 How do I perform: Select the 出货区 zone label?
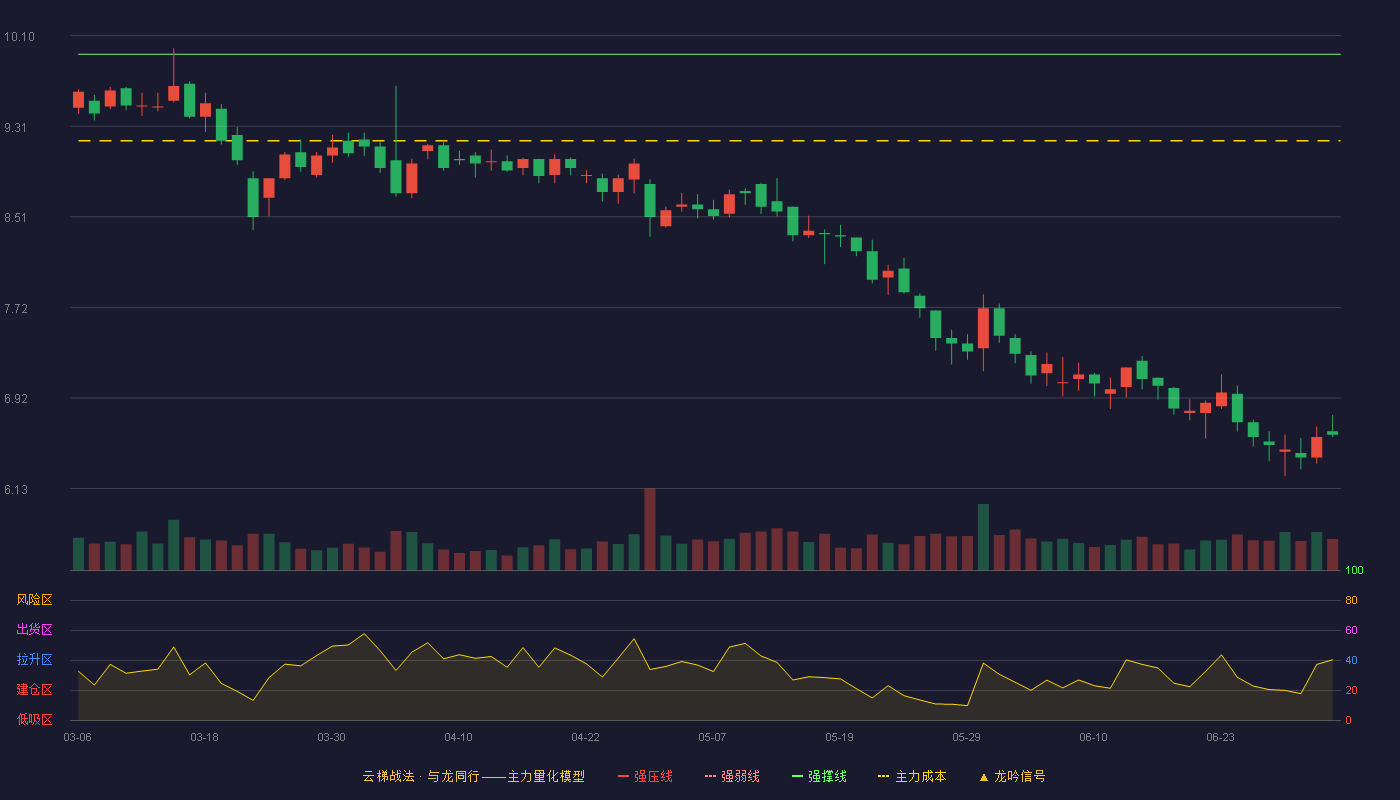coord(34,630)
